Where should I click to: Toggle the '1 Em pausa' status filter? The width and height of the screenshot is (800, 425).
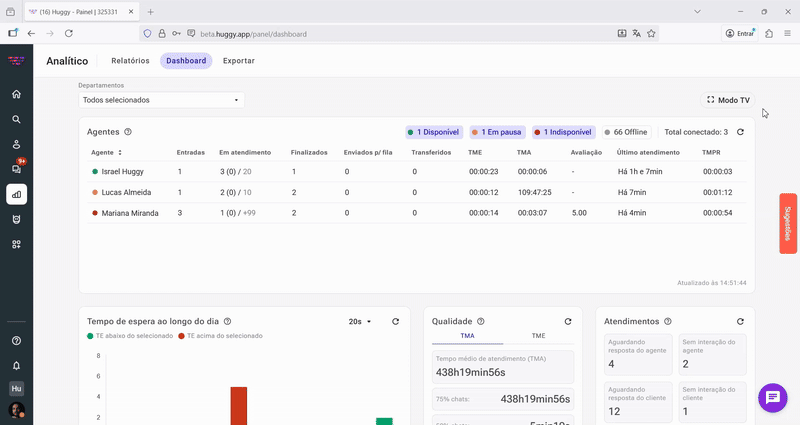[x=496, y=132]
